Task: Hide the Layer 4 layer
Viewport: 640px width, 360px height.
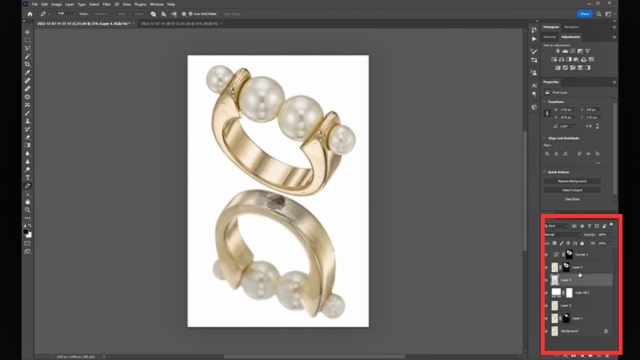Action: 547,280
